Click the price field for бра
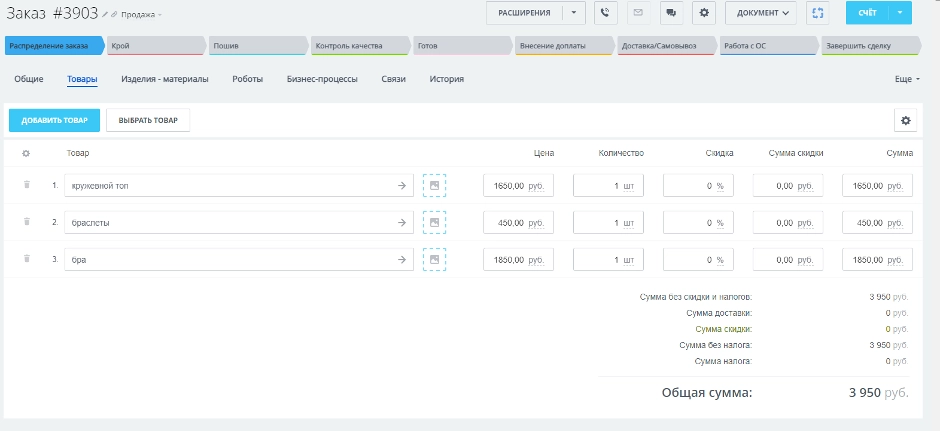 click(518, 259)
